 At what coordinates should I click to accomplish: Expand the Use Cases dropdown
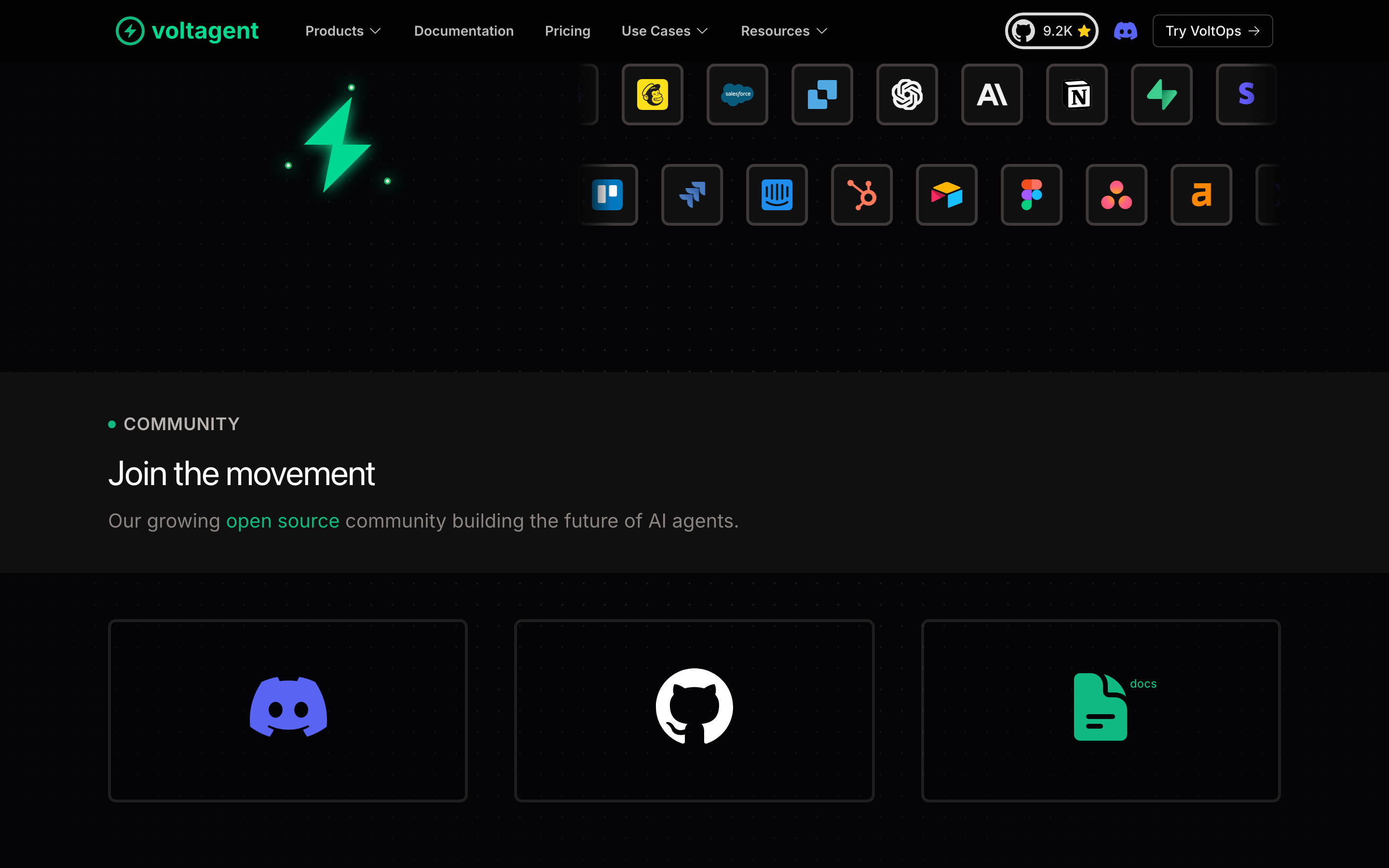(x=665, y=31)
